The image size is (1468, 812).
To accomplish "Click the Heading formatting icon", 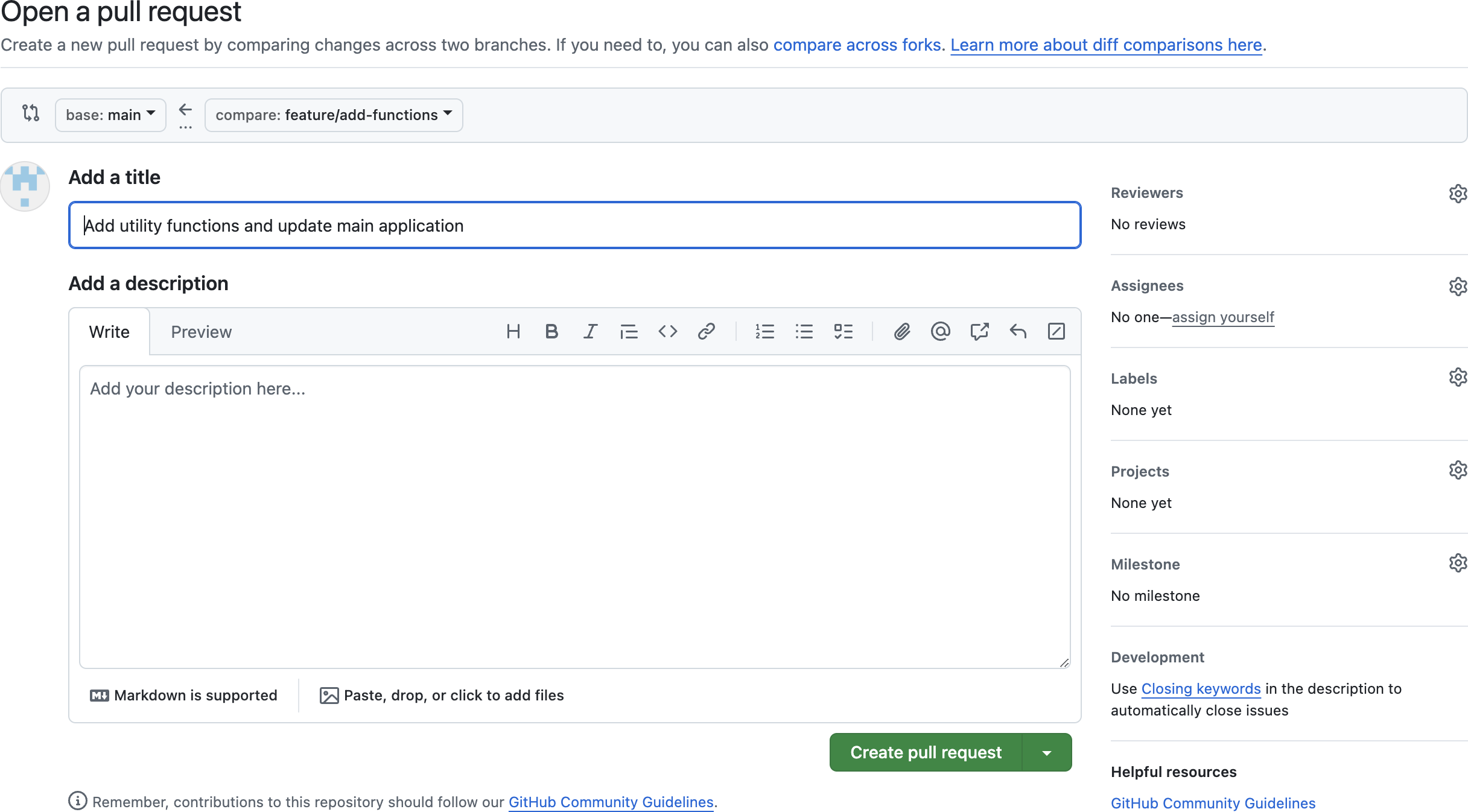I will point(513,331).
